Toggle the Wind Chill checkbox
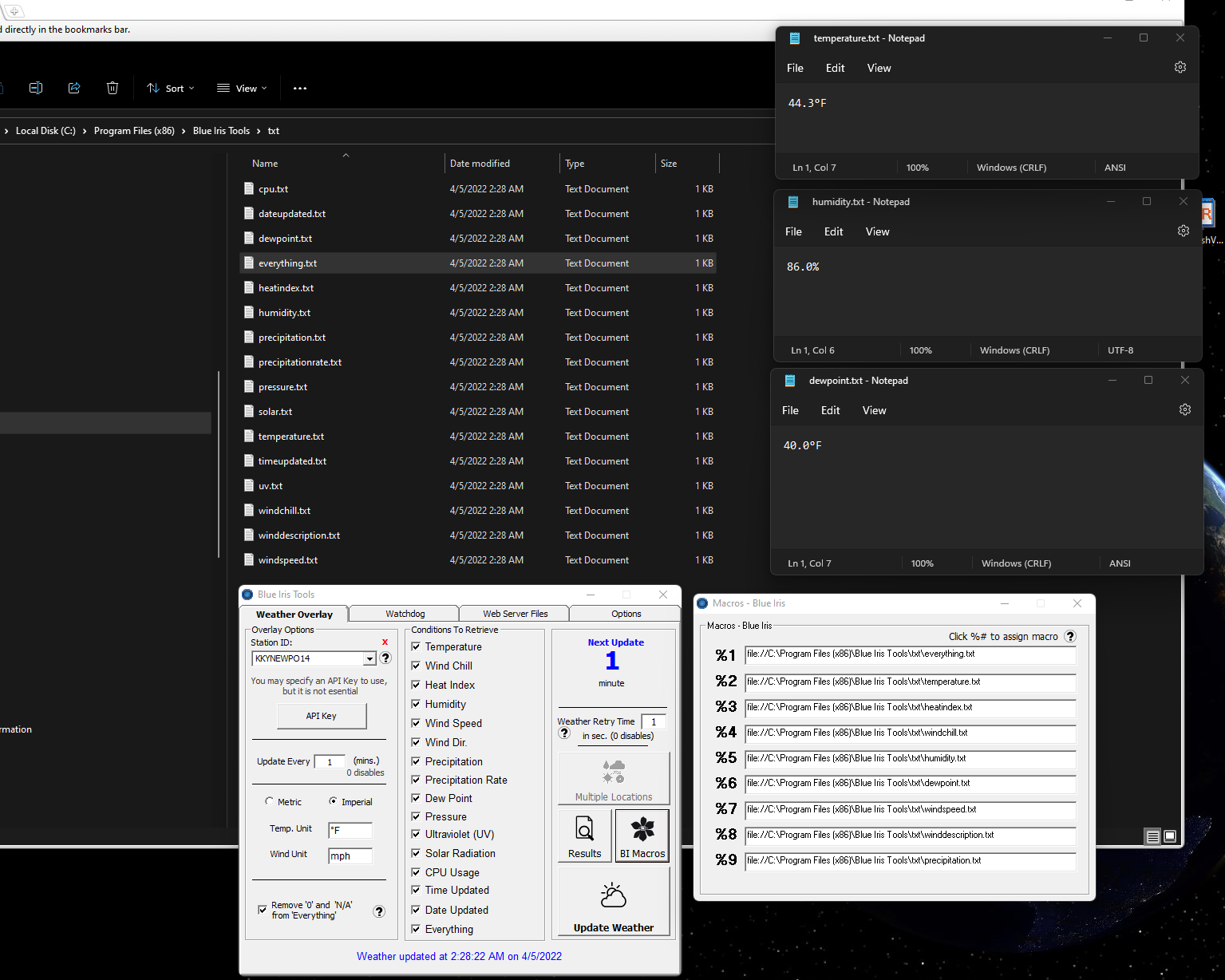 (x=416, y=666)
